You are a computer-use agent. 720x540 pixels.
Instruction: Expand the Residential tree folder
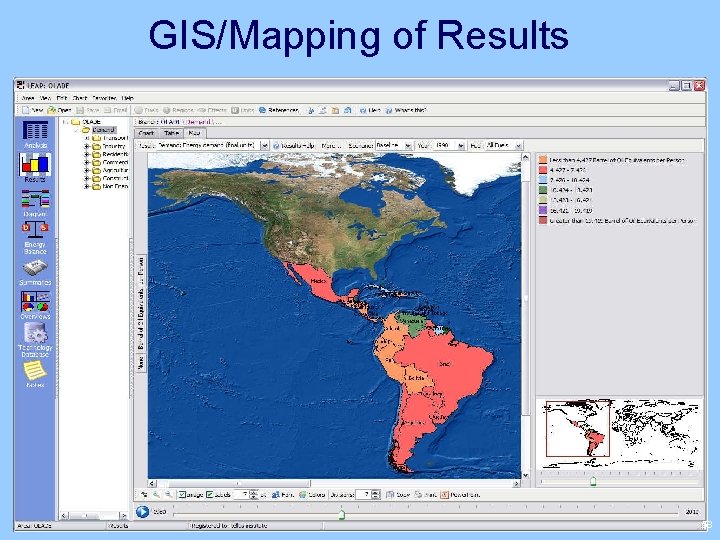(x=86, y=154)
